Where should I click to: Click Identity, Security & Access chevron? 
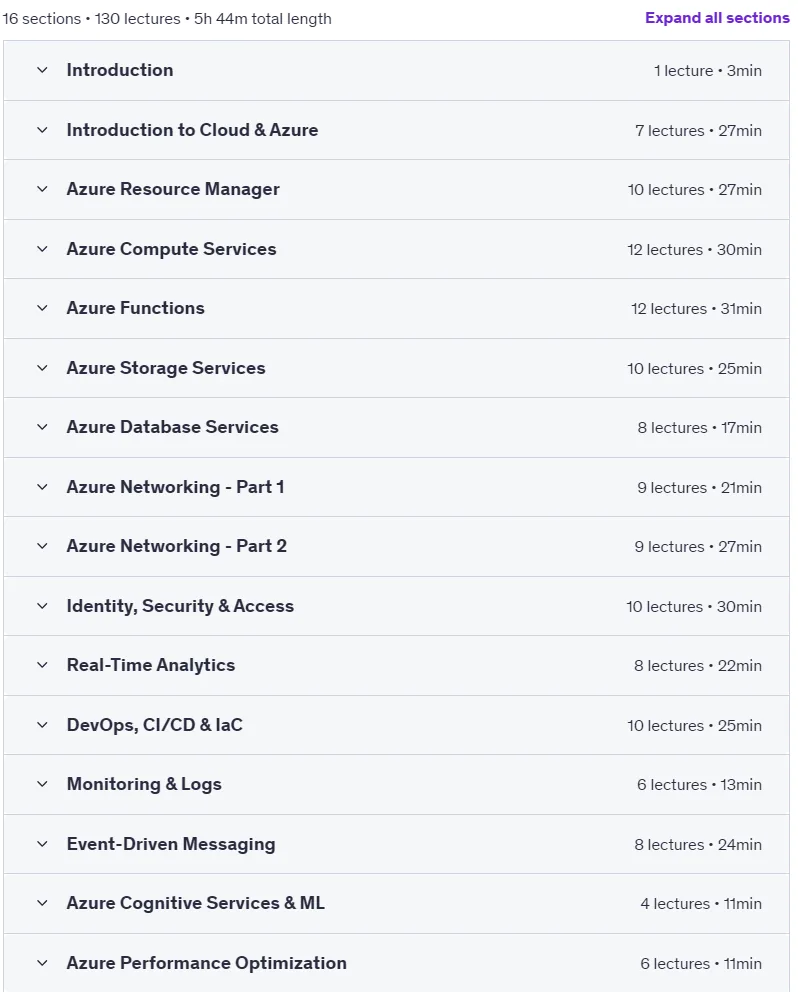click(42, 606)
